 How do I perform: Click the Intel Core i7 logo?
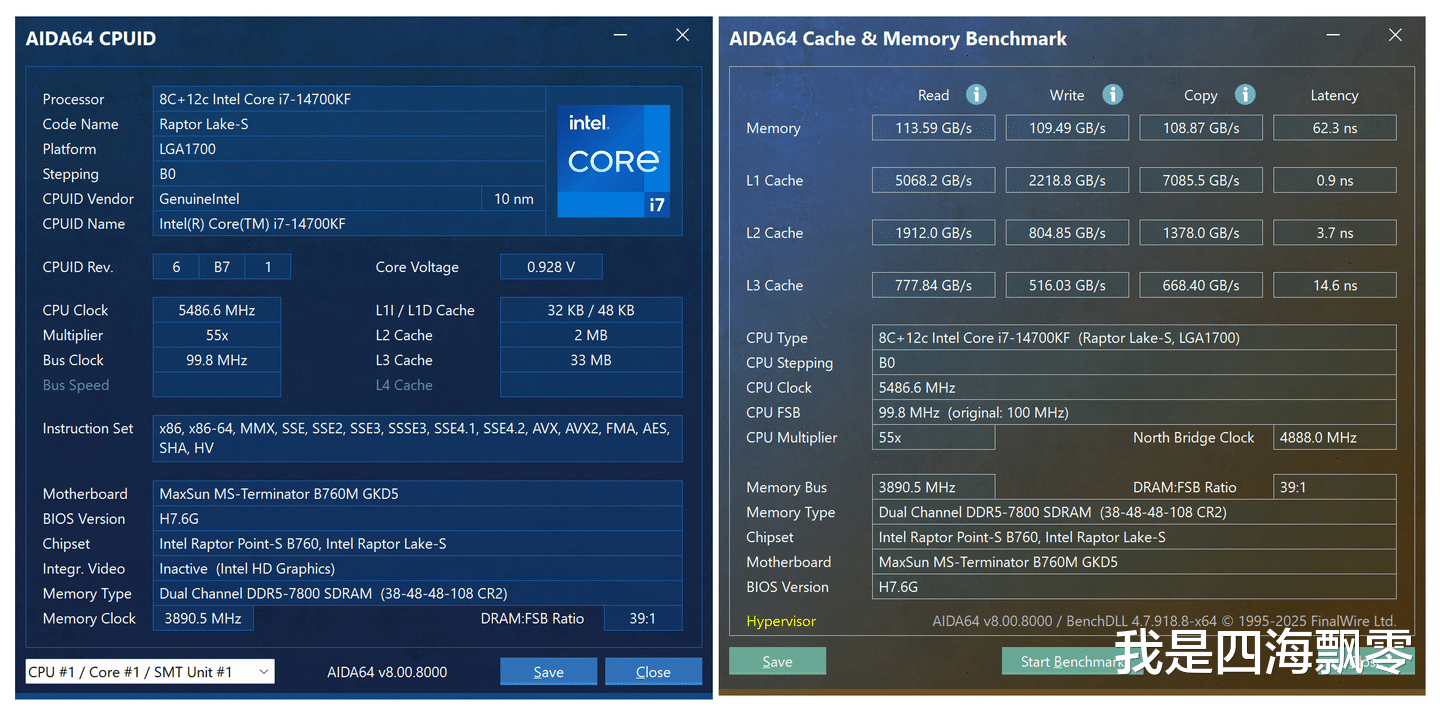(614, 161)
